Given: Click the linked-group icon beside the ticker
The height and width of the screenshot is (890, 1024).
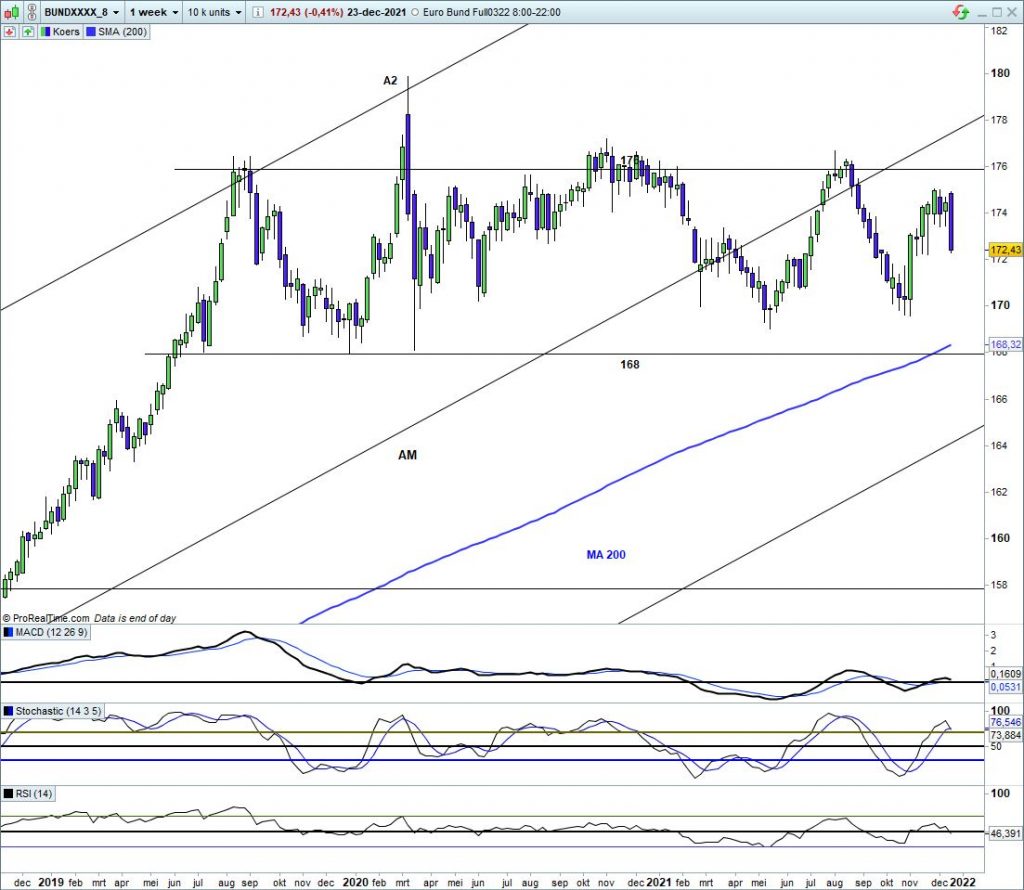Looking at the screenshot, I should tap(30, 13).
